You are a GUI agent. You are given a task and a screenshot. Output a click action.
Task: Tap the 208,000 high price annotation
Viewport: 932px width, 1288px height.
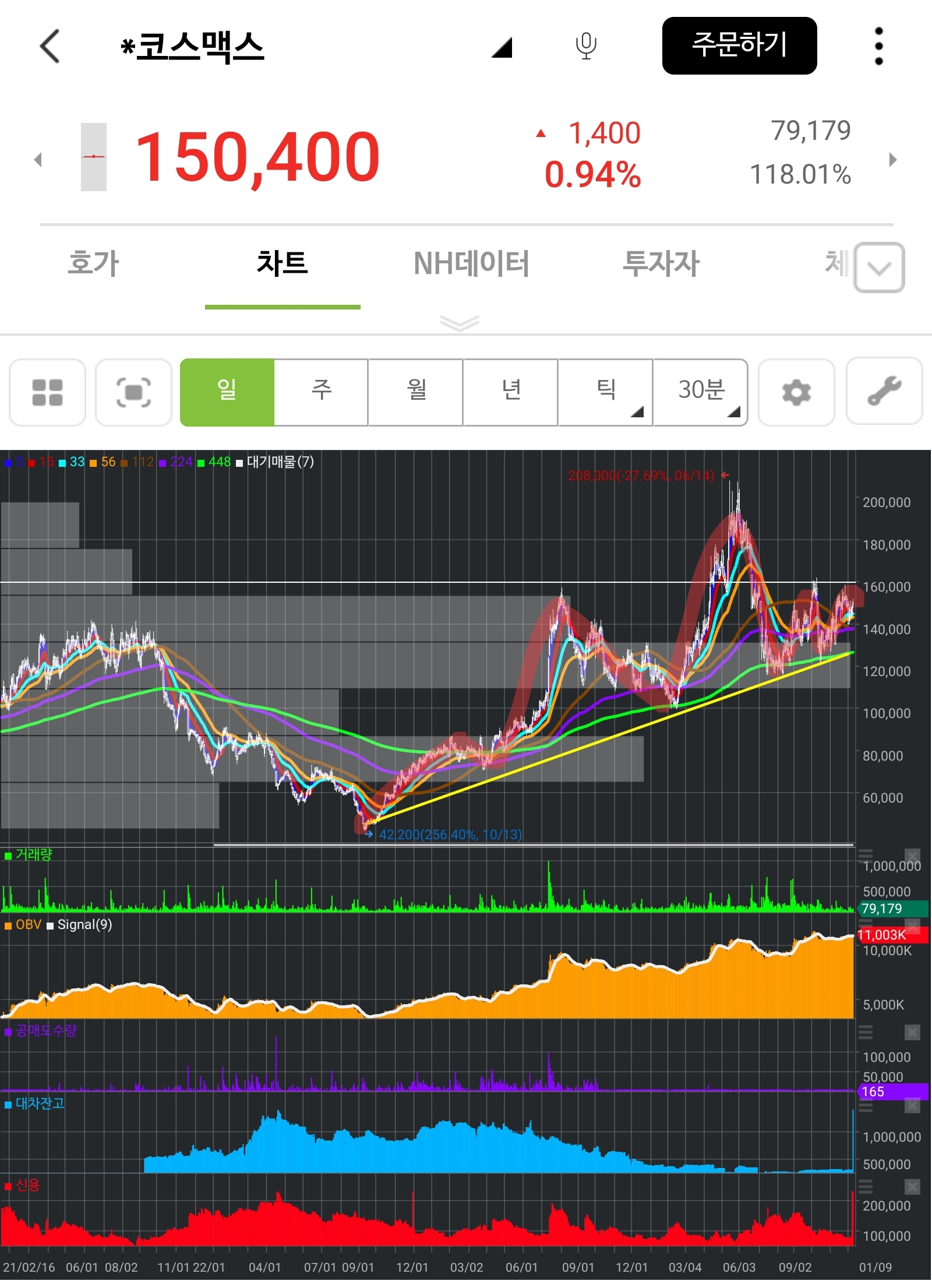[641, 476]
